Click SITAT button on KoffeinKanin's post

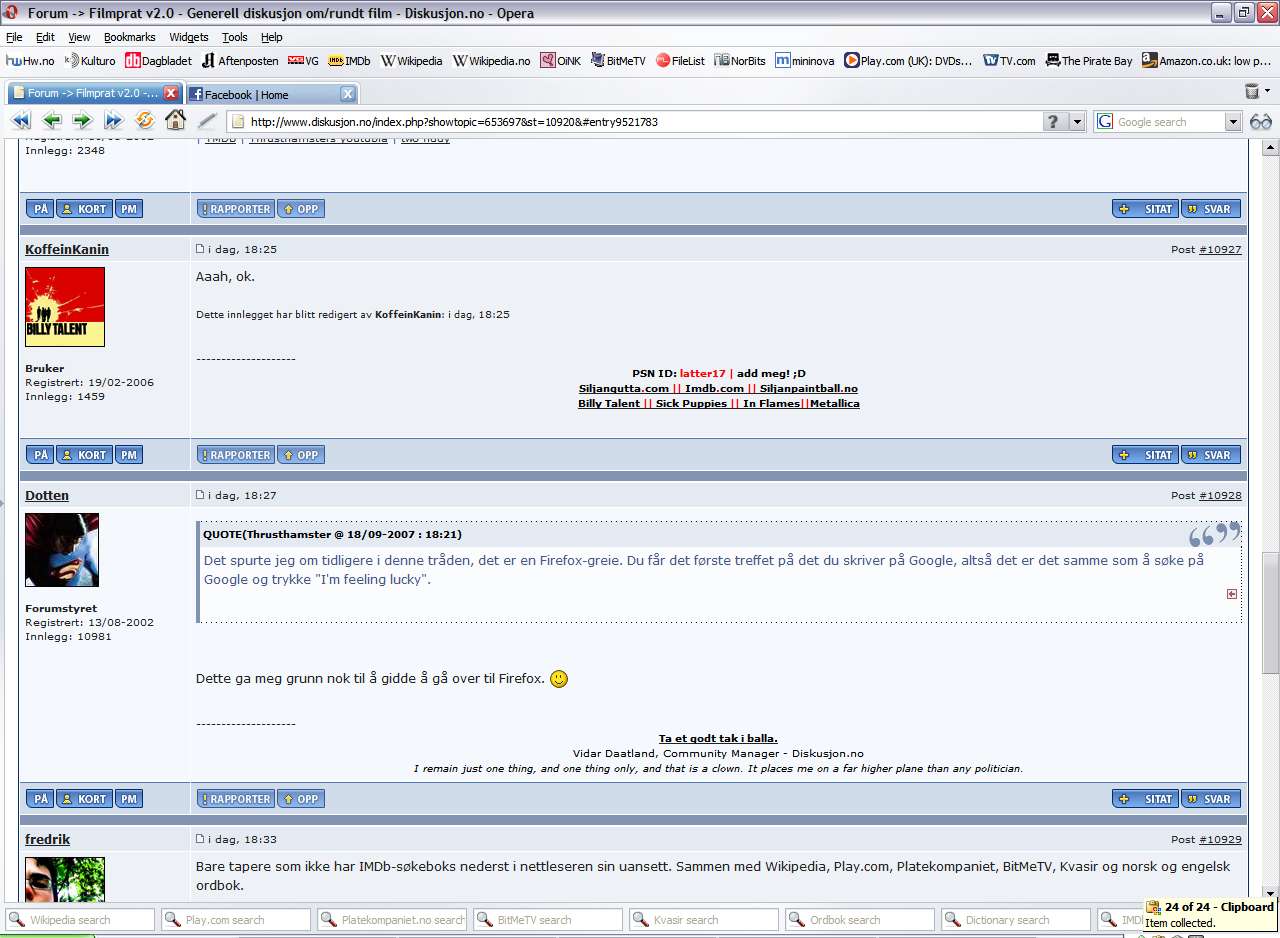coord(1145,455)
